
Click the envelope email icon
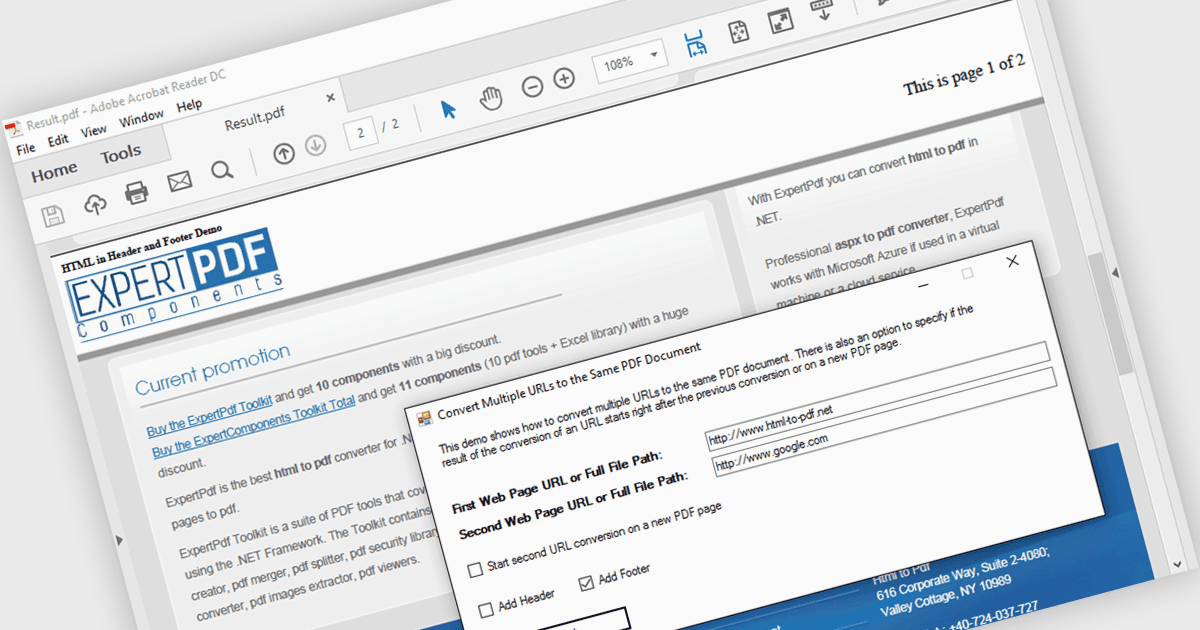click(180, 182)
